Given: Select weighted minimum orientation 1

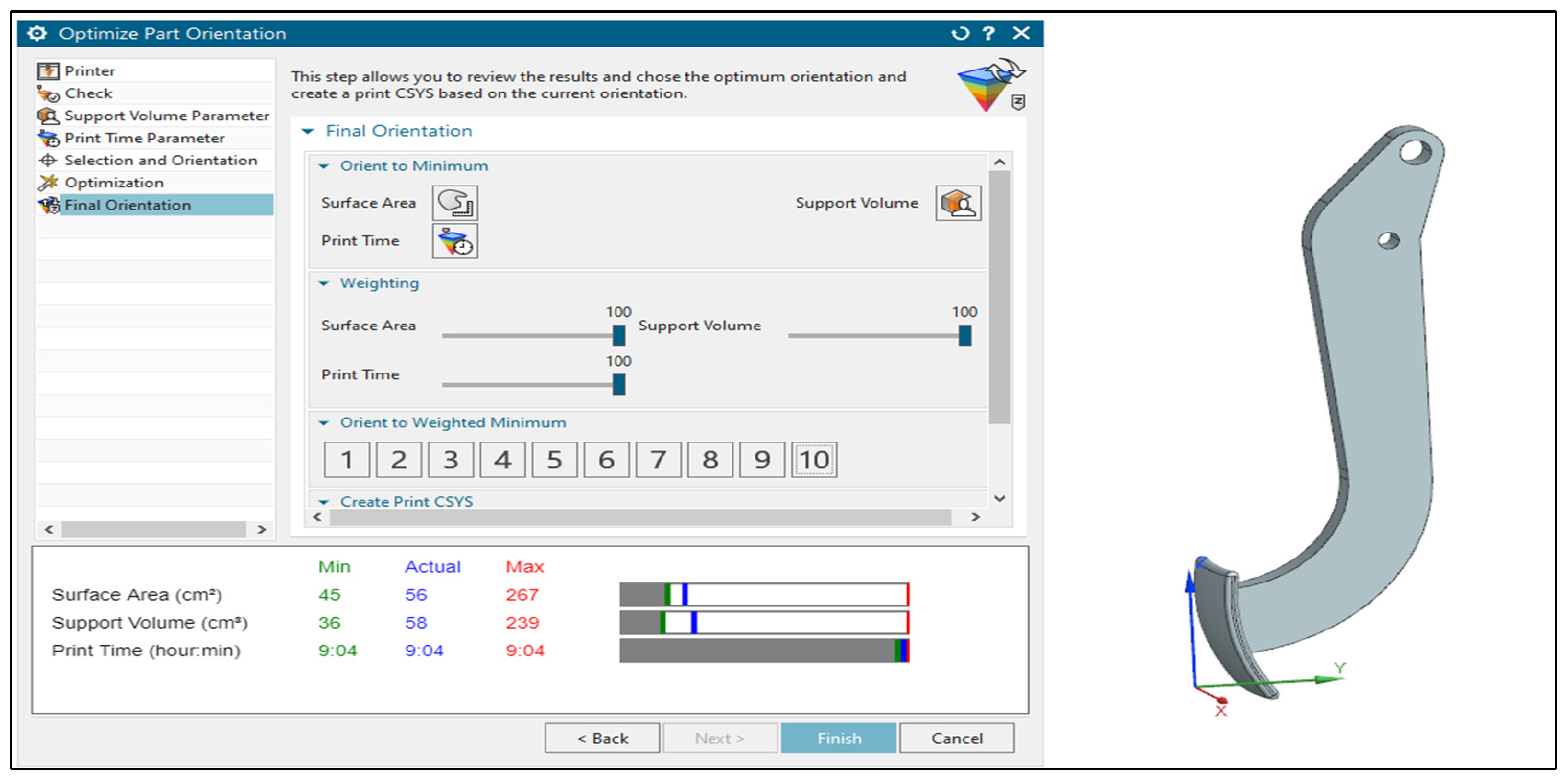Looking at the screenshot, I should pyautogui.click(x=347, y=460).
